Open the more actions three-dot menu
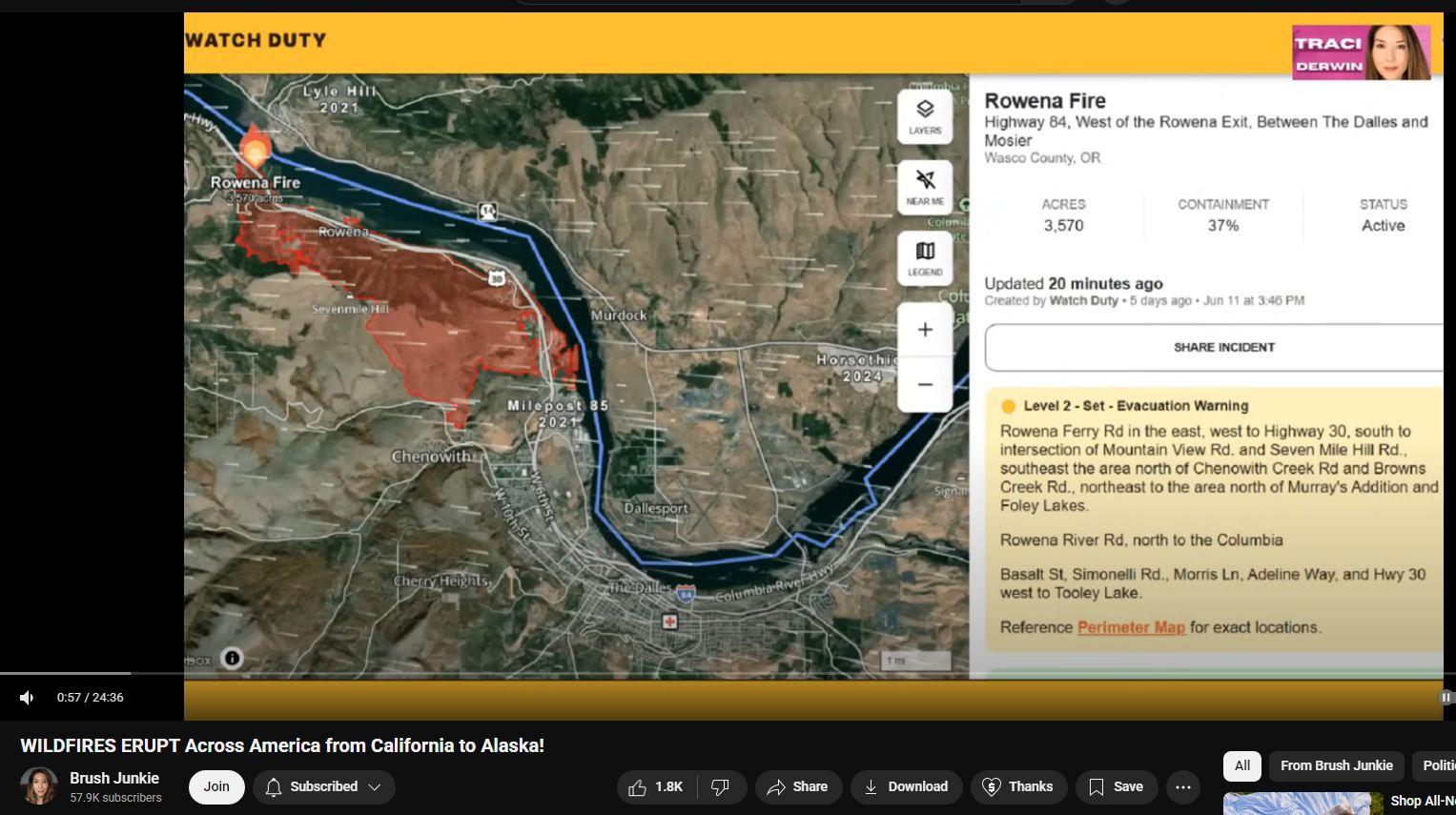Image resolution: width=1456 pixels, height=815 pixels. pyautogui.click(x=1183, y=786)
